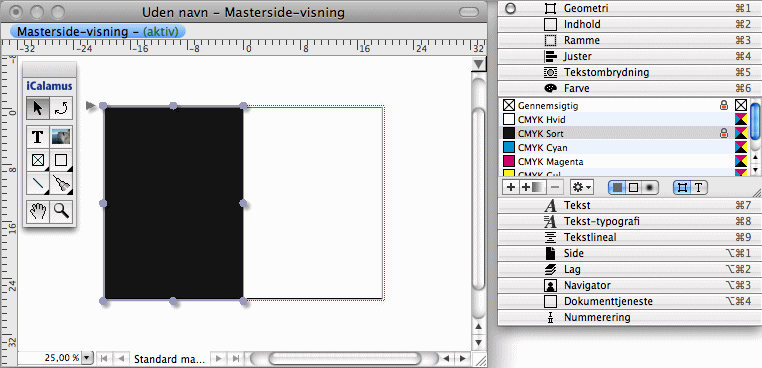Select the Text frame tool
The image size is (762, 368).
(38, 137)
